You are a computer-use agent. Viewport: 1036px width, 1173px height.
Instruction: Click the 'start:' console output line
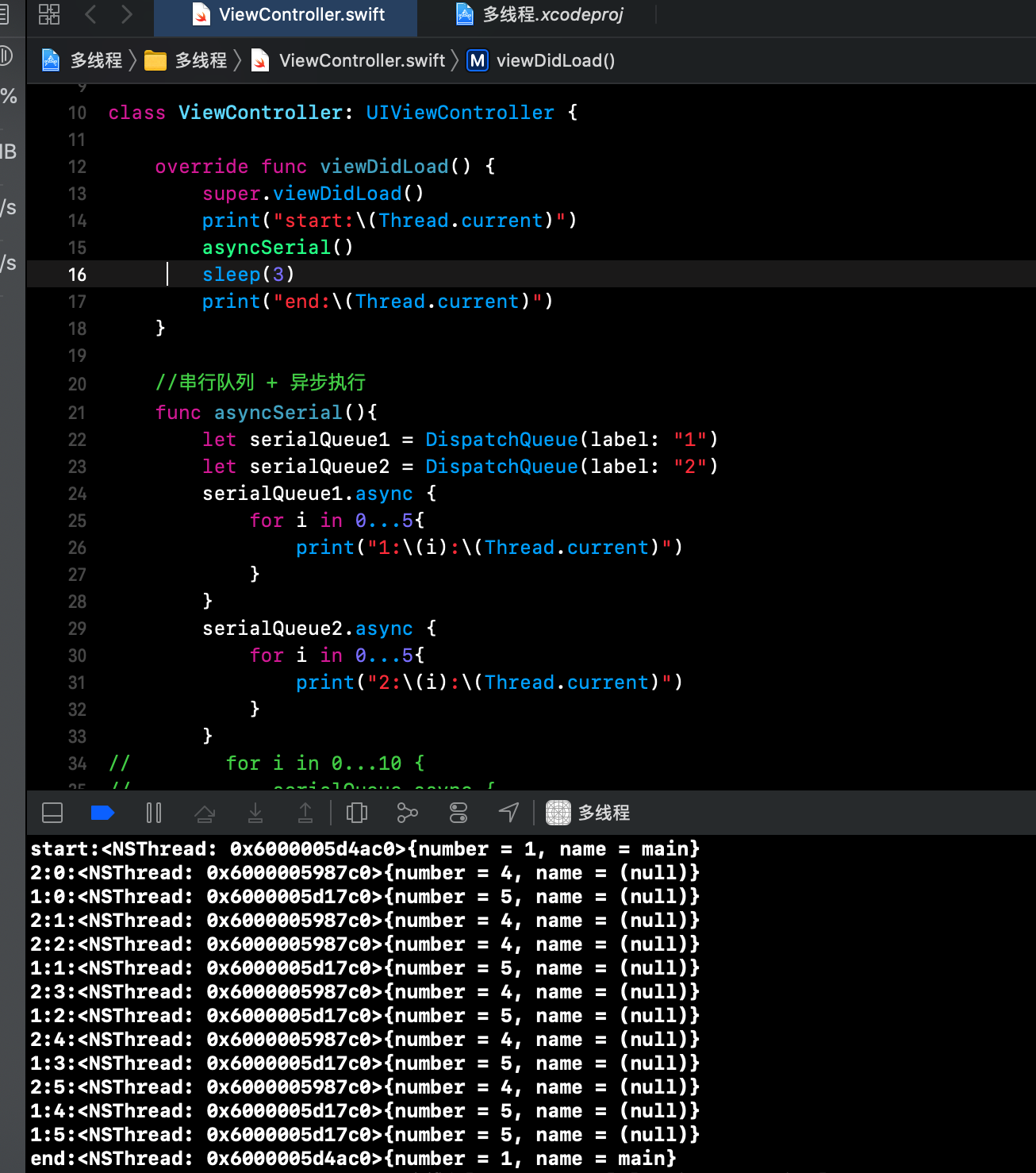point(365,849)
